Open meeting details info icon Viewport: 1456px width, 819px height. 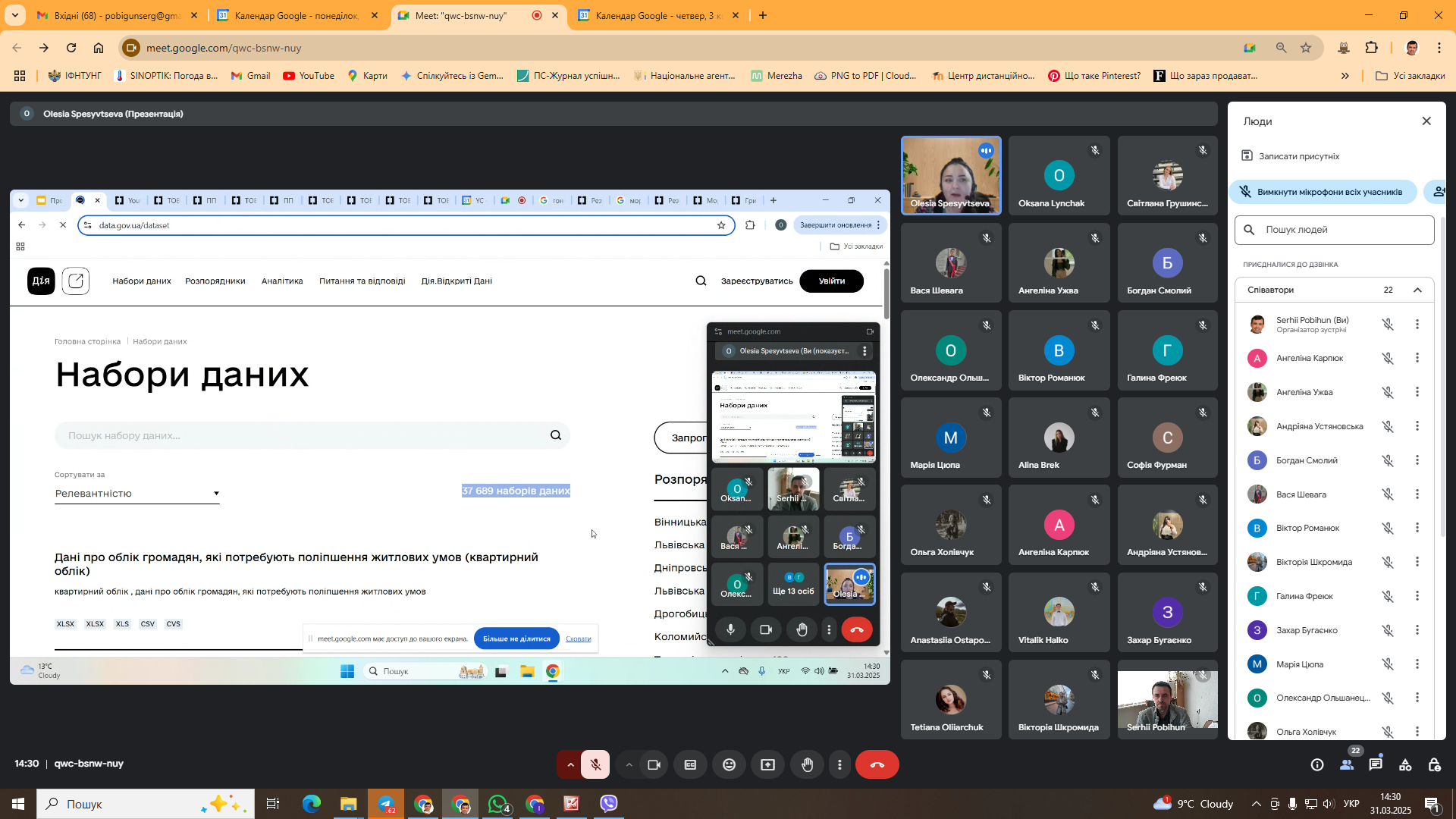(x=1317, y=764)
